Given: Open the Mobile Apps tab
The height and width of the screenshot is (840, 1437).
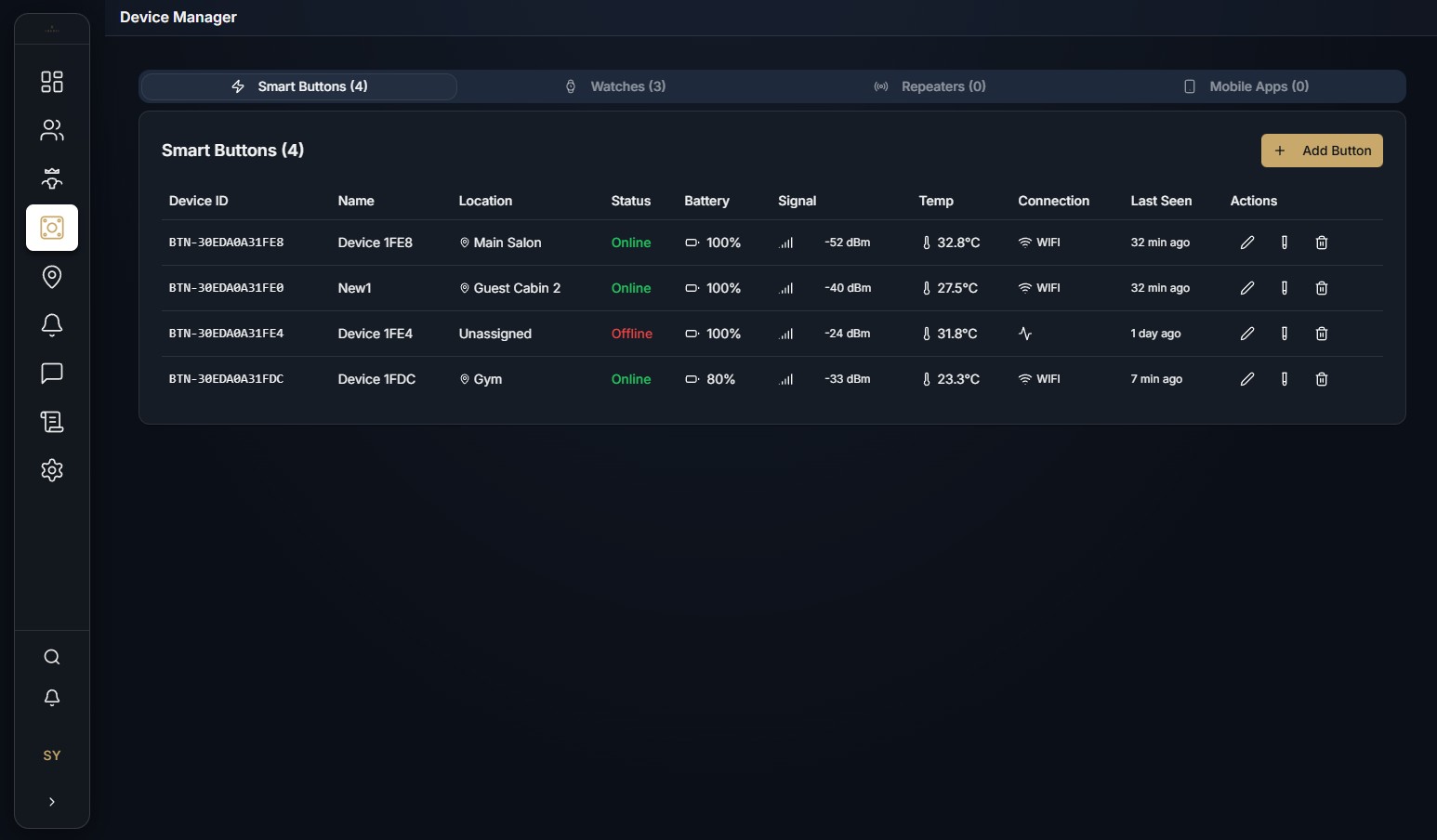Looking at the screenshot, I should click(1247, 85).
